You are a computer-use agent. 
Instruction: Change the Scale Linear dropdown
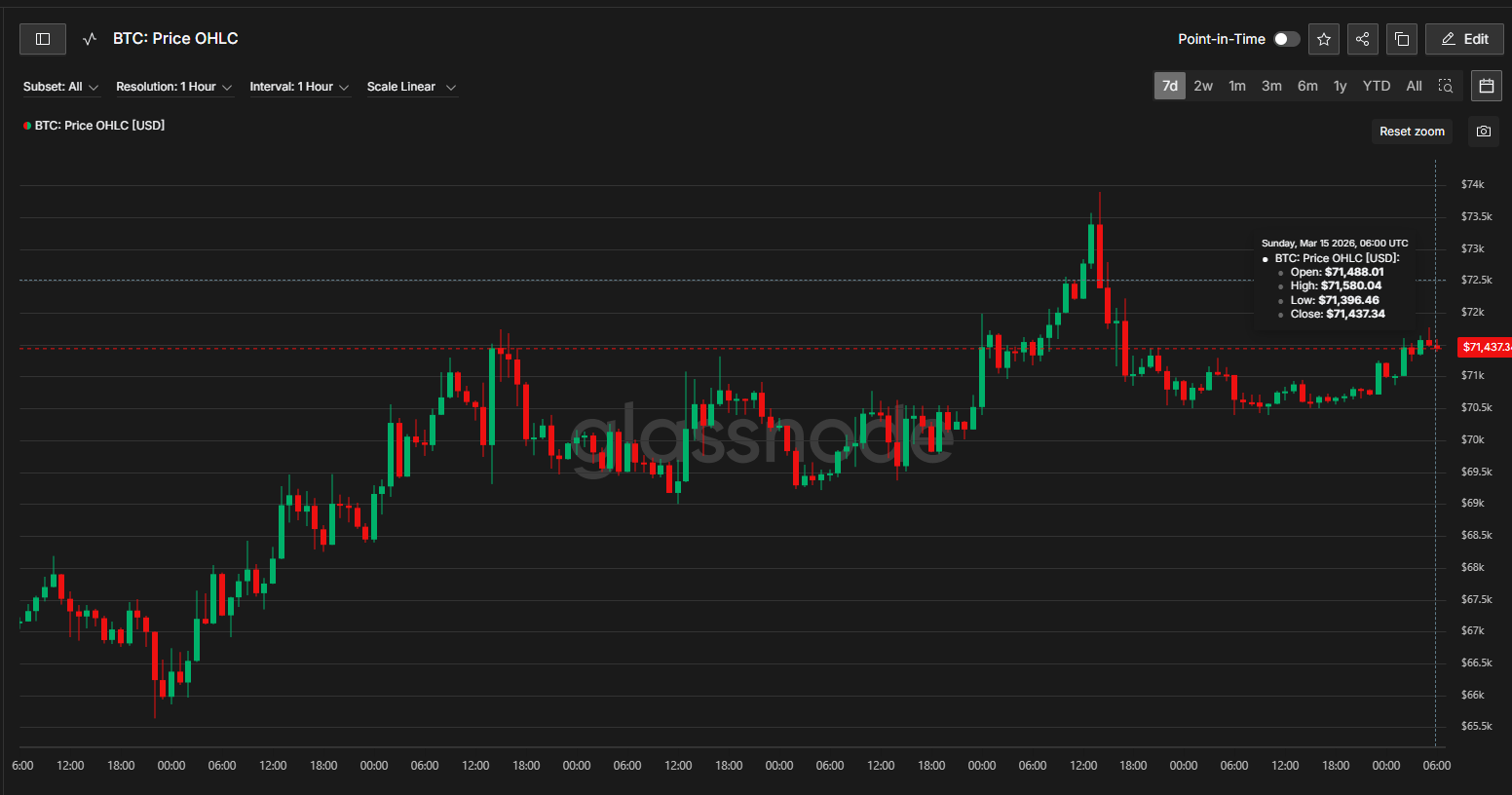coord(410,87)
